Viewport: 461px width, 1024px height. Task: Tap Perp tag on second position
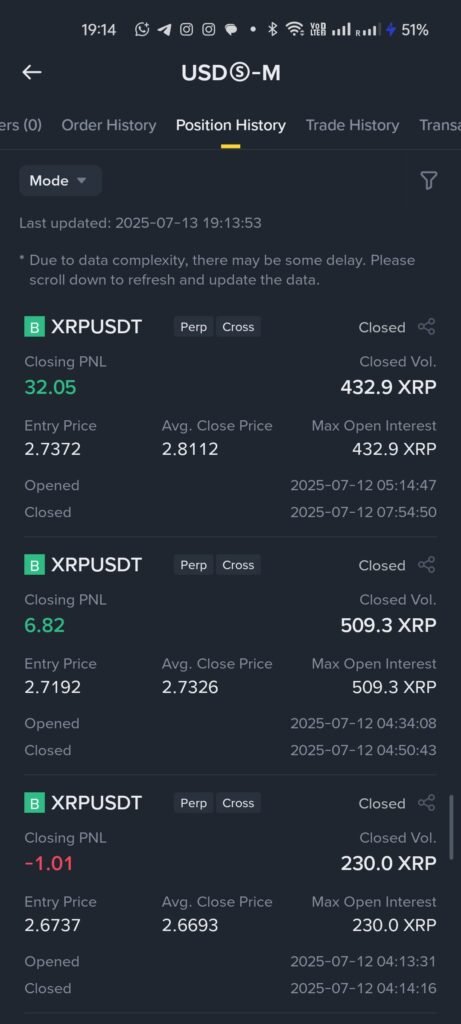(193, 565)
